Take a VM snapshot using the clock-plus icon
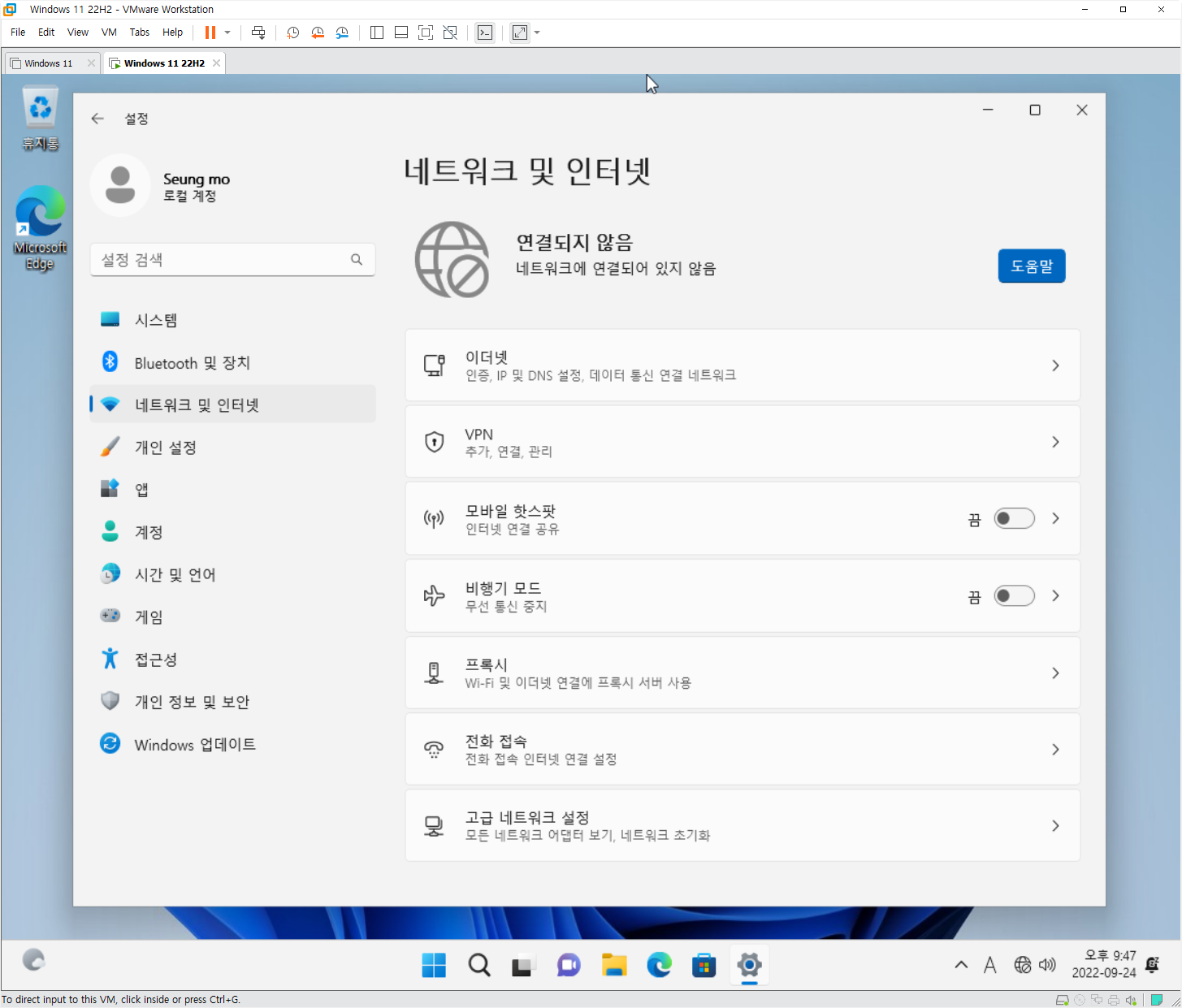This screenshot has height=1008, width=1182. [293, 32]
